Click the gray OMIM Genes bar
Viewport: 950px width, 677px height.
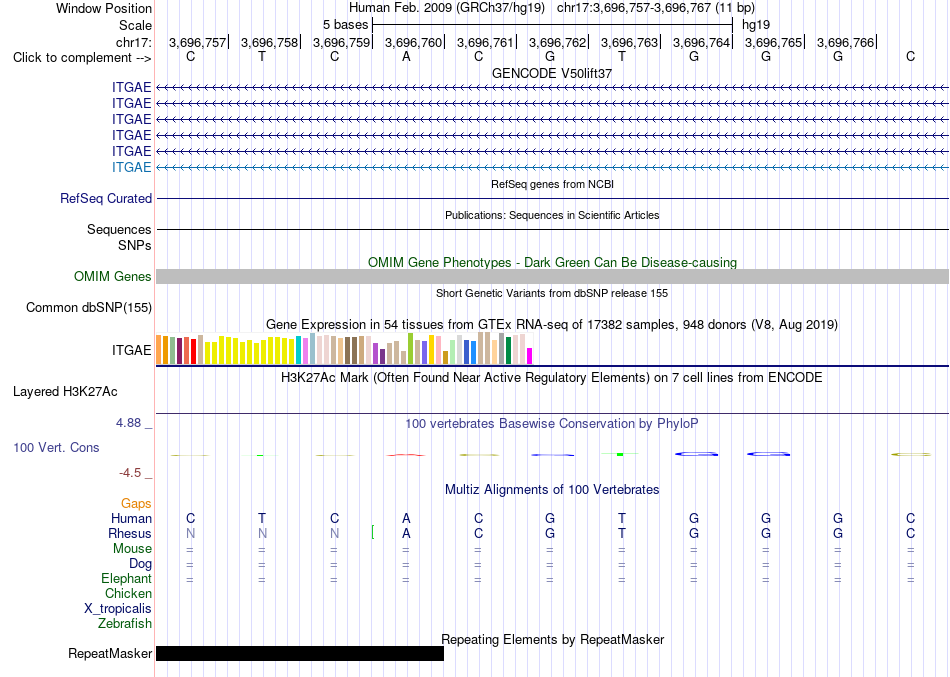pyautogui.click(x=552, y=276)
